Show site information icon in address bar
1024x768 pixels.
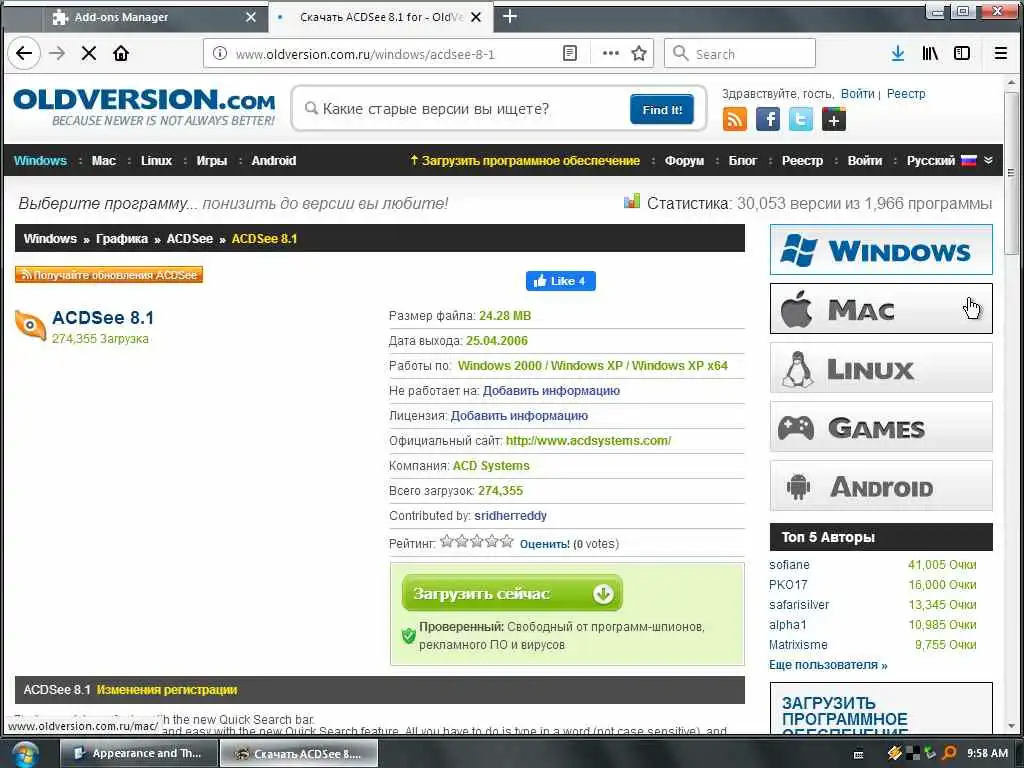coord(220,54)
